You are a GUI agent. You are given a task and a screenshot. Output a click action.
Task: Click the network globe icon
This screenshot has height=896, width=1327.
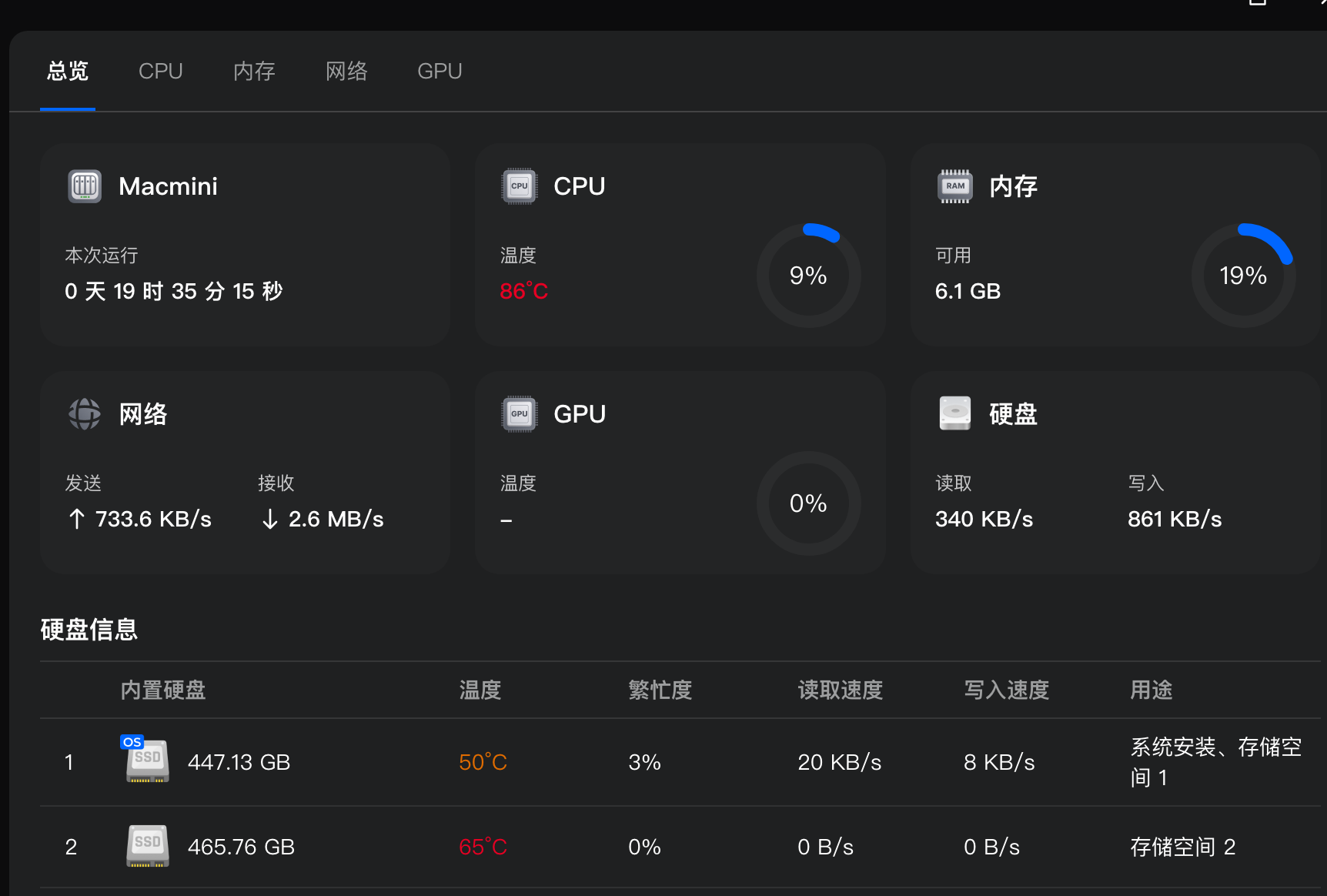pyautogui.click(x=85, y=414)
